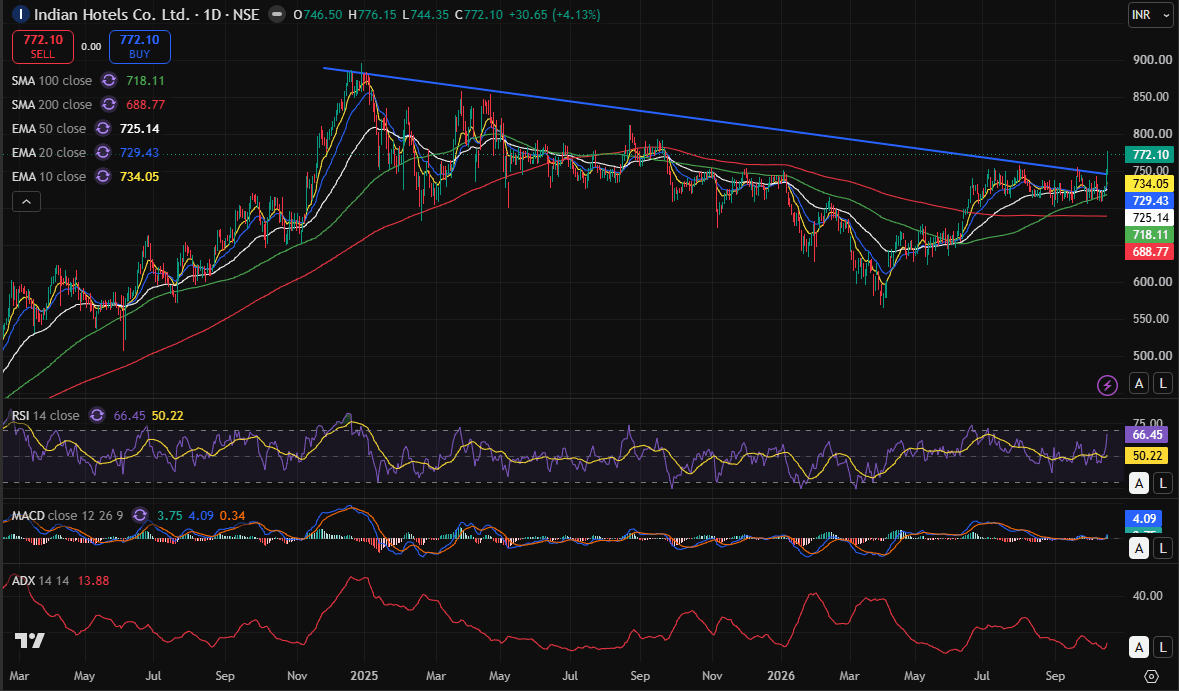The height and width of the screenshot is (691, 1179).
Task: Select the EMA 20 close legend label
Action: pos(49,153)
